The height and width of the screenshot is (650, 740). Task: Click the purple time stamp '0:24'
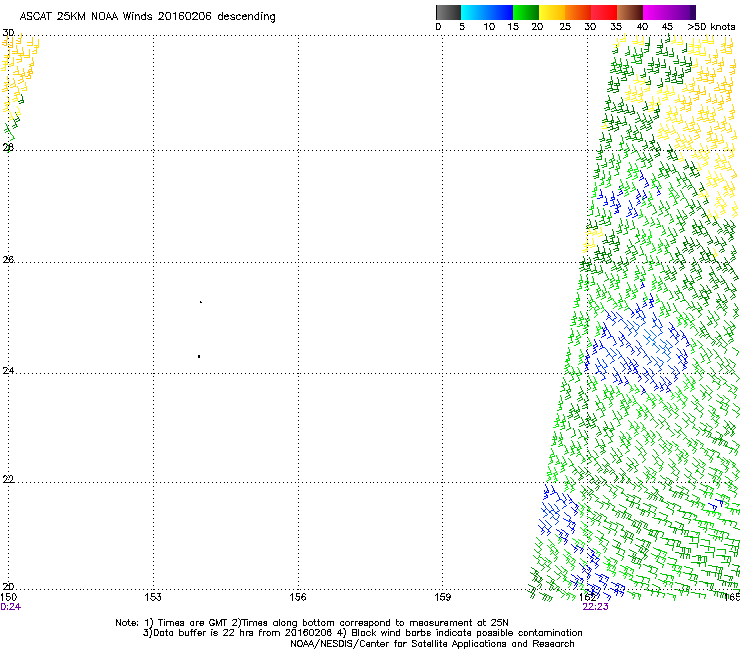click(10, 607)
